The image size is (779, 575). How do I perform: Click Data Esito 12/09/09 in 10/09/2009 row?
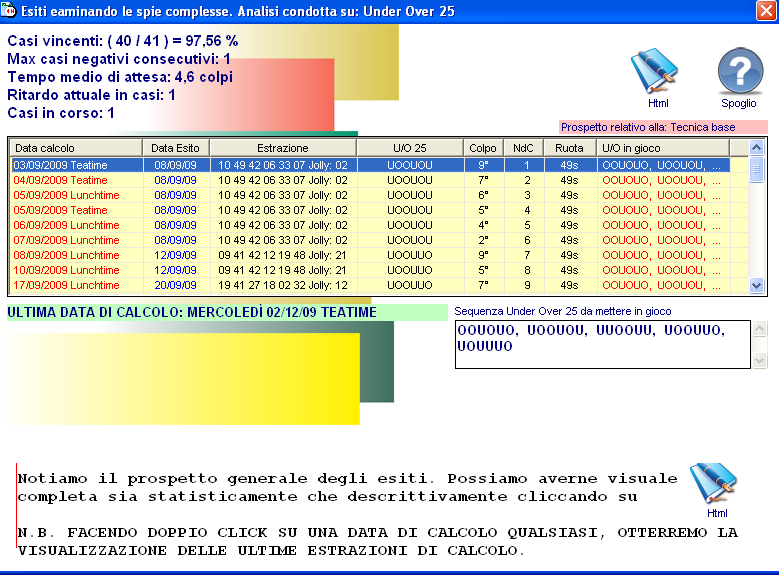175,270
